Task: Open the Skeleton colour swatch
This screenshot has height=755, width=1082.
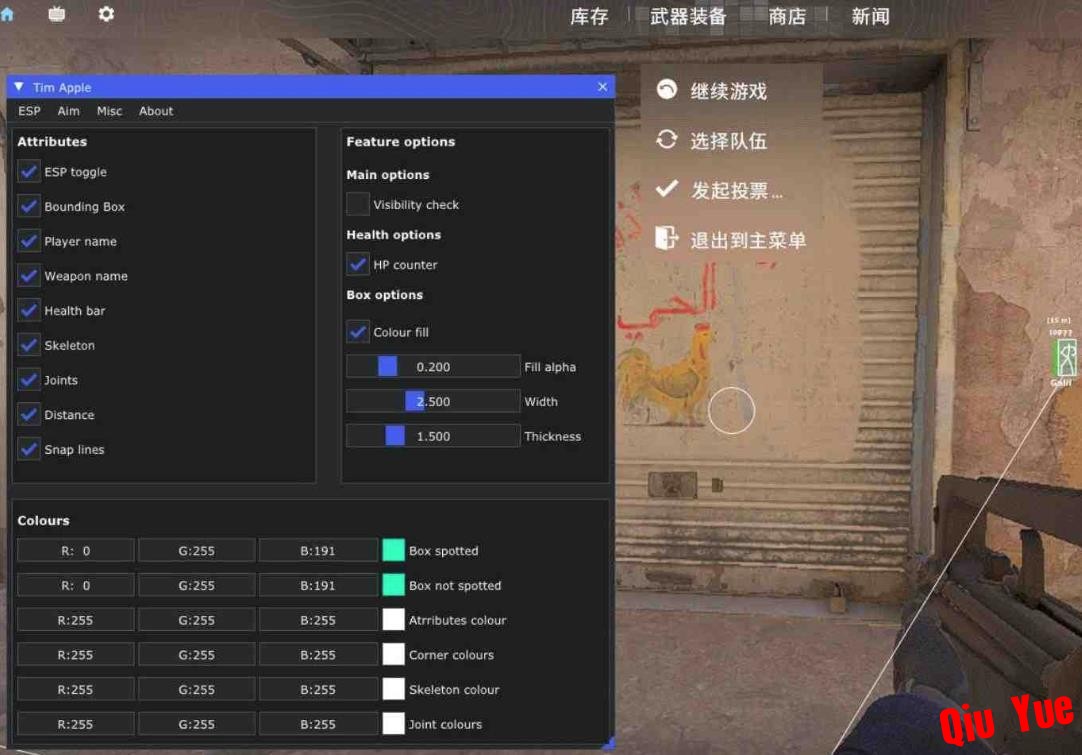Action: [393, 689]
